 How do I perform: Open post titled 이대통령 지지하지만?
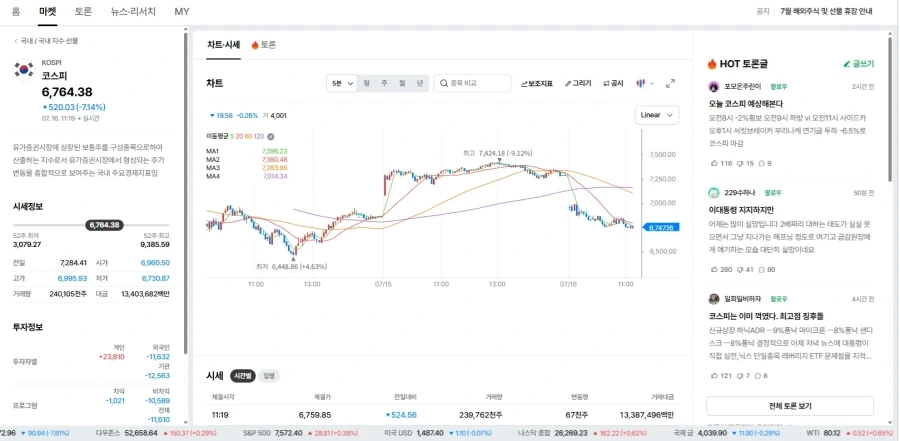[740, 210]
